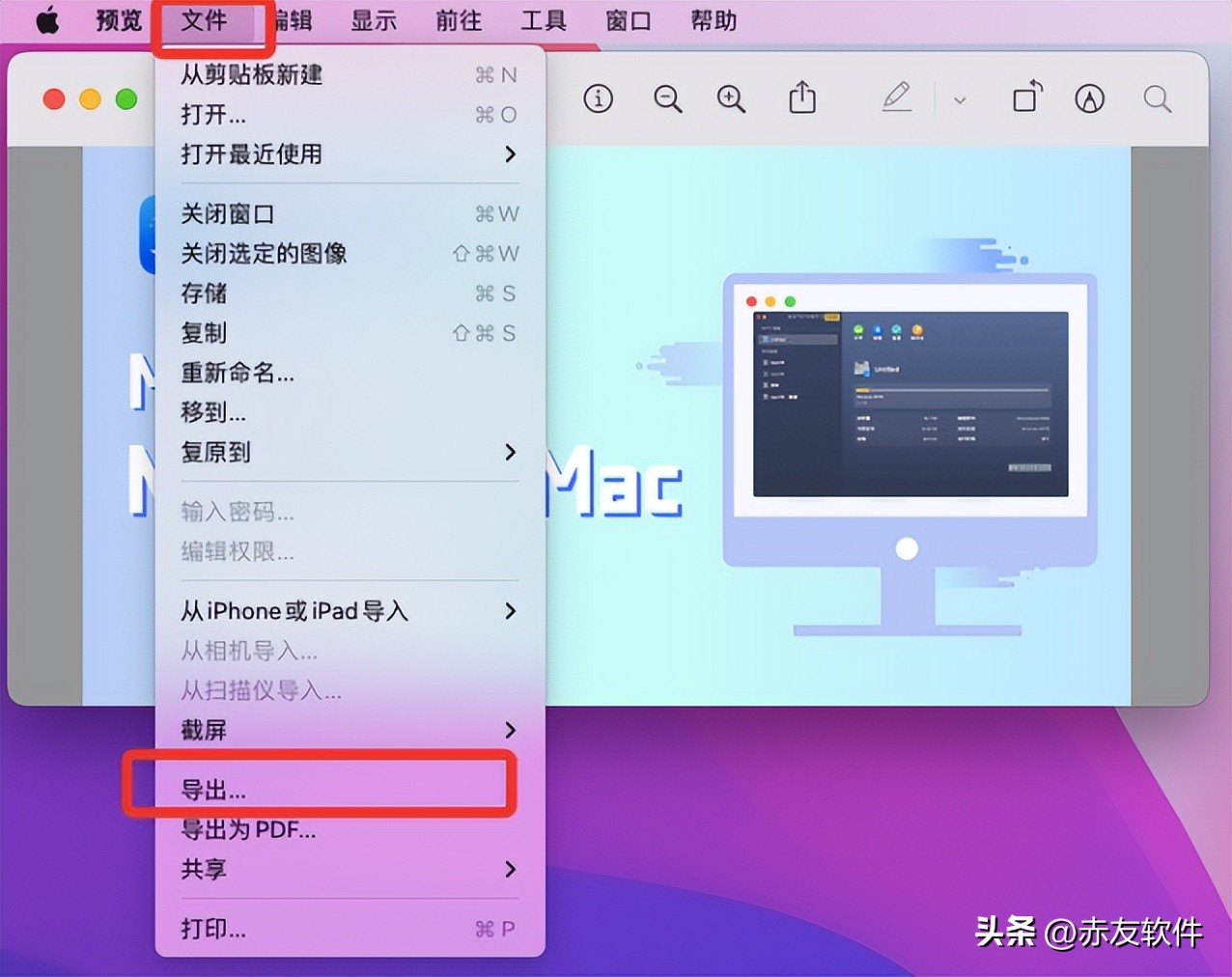1232x977 pixels.
Task: Choose 存储 to save the file
Action: click(x=203, y=293)
